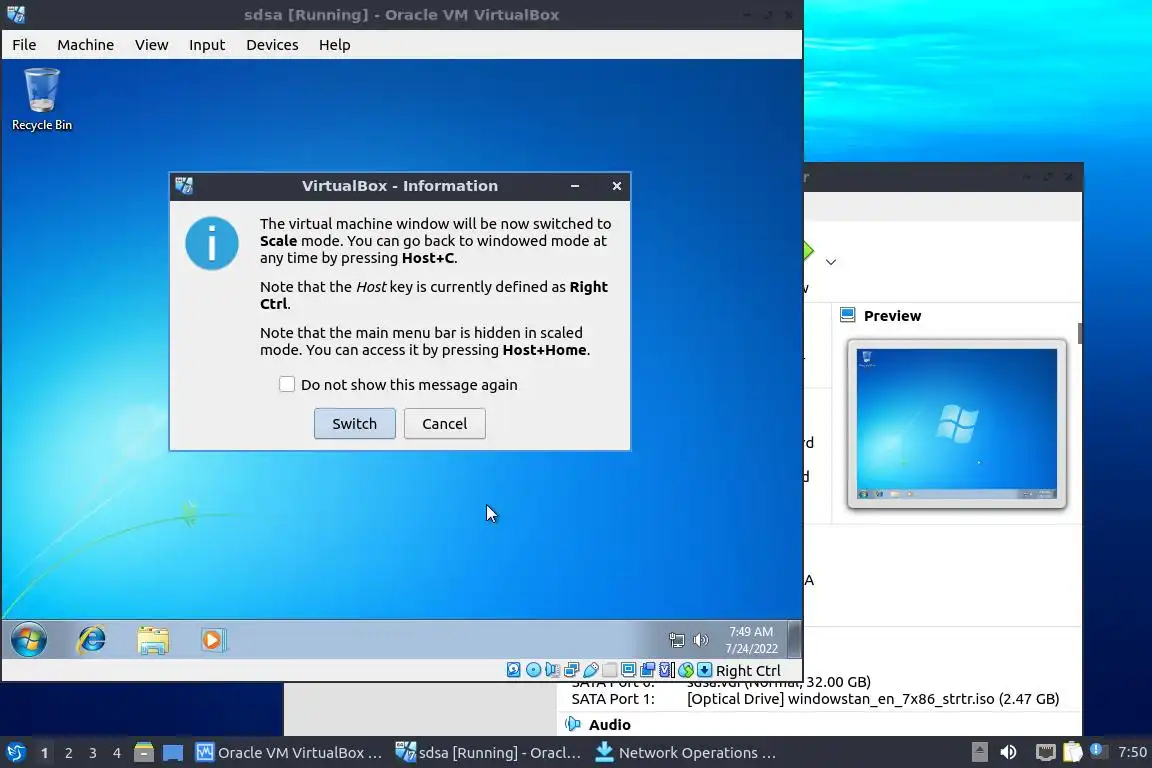Click the greyed shared folders status icon
Viewport: 1152px width, 768px height.
coord(609,670)
